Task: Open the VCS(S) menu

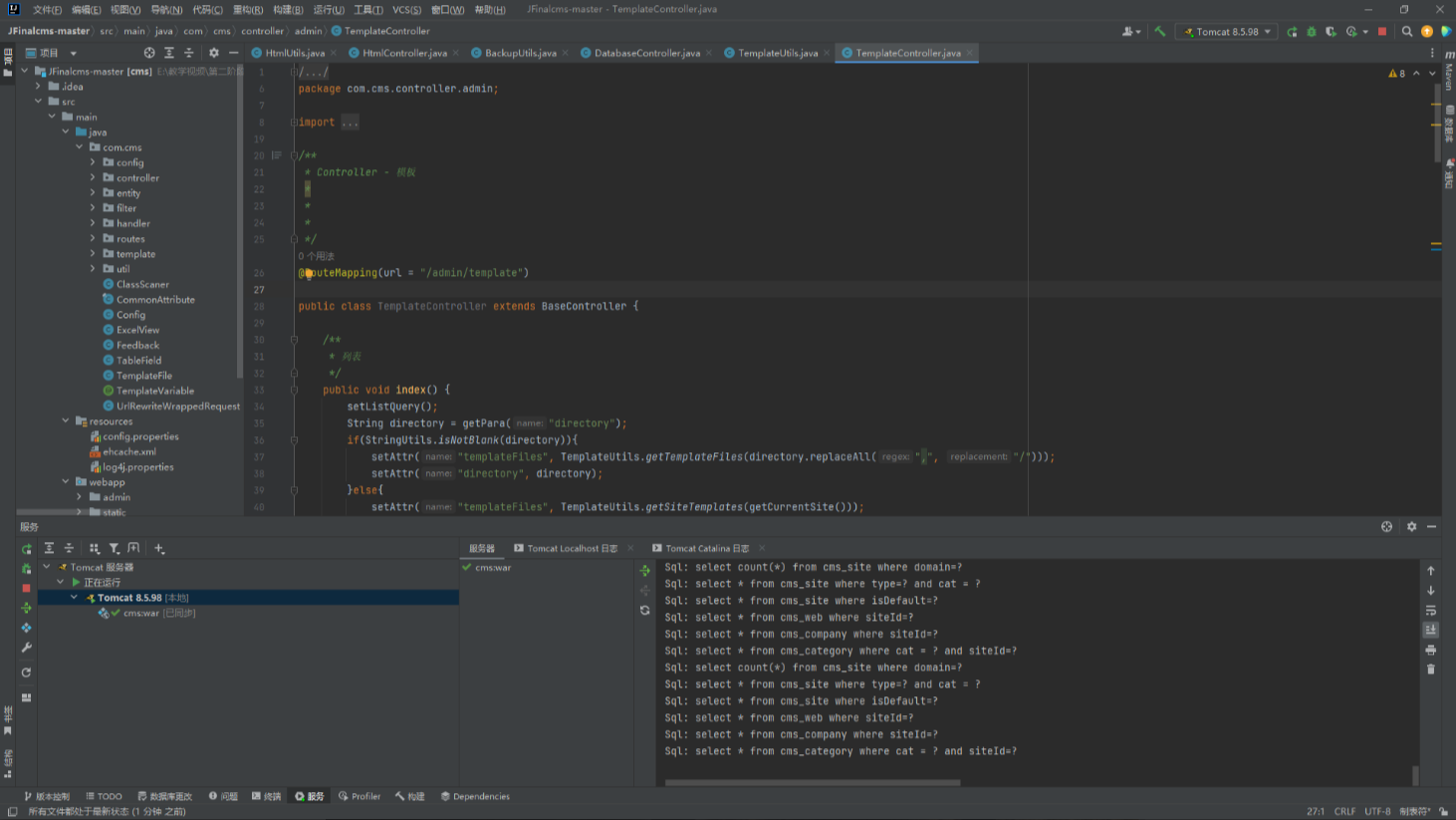Action: click(406, 10)
